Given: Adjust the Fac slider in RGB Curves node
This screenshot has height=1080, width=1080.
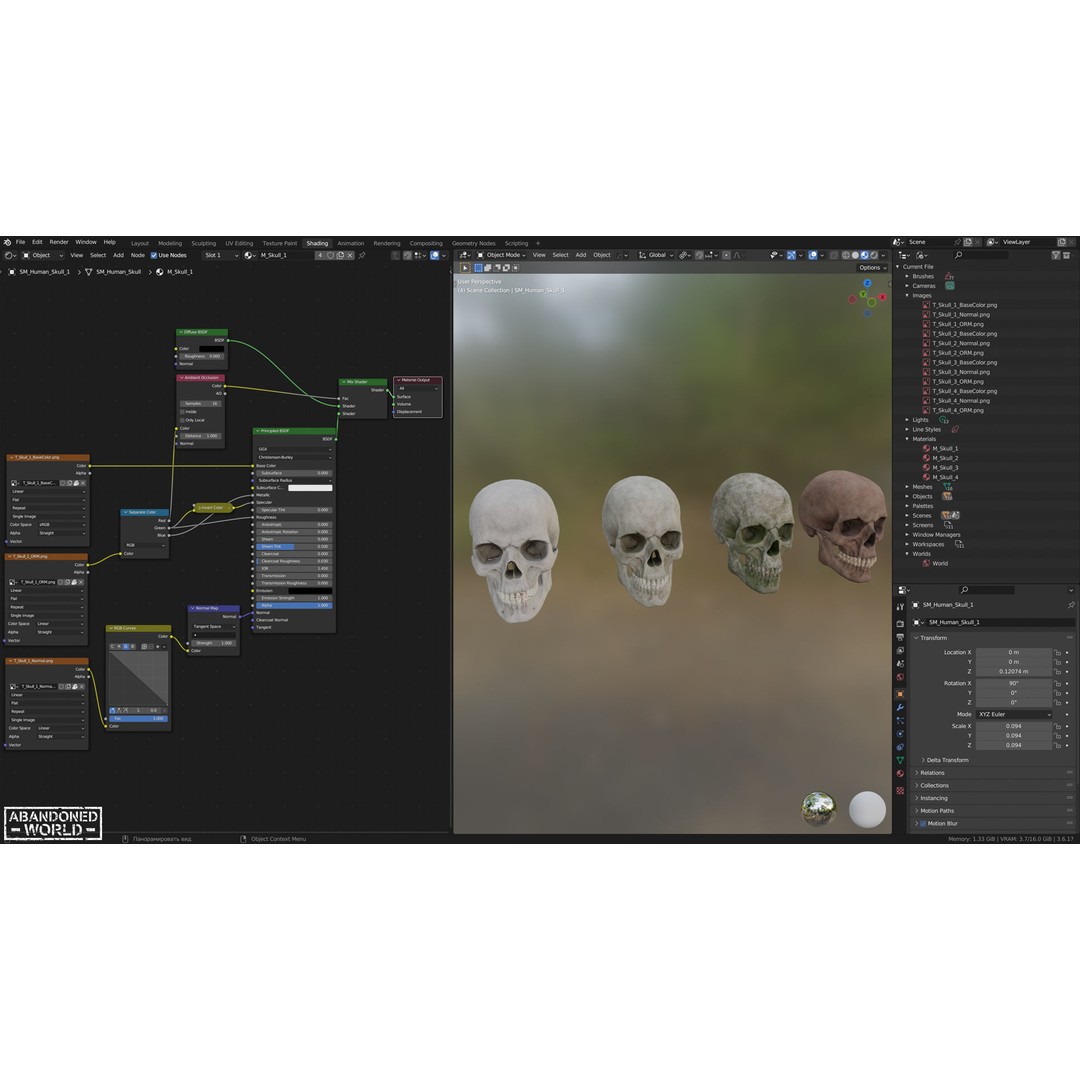Looking at the screenshot, I should pos(138,718).
